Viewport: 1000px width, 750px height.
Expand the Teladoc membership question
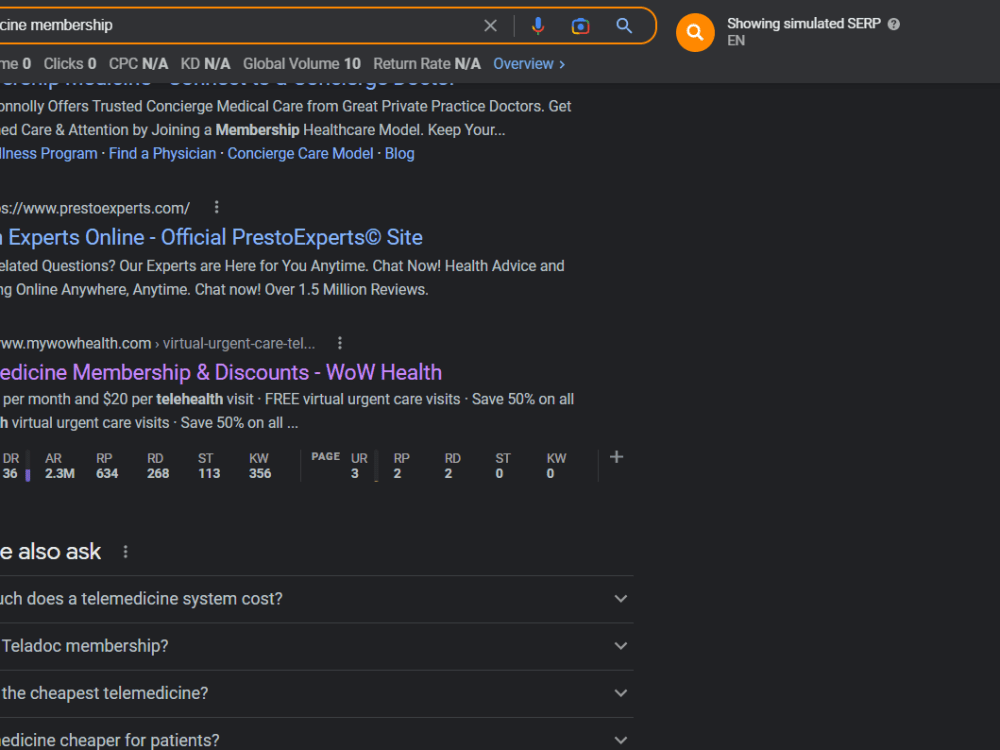(x=316, y=646)
